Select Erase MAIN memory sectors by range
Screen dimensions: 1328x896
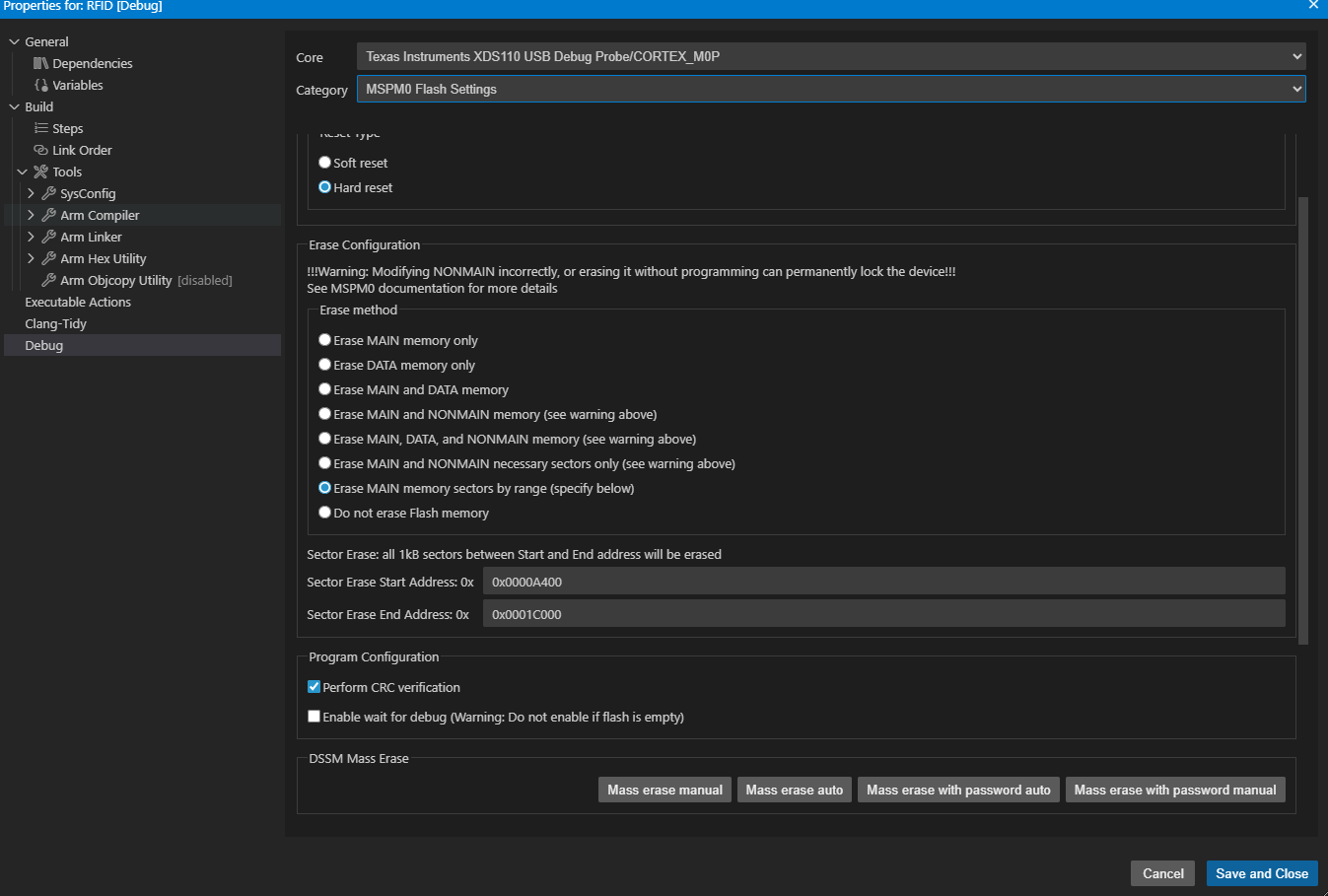pos(324,488)
